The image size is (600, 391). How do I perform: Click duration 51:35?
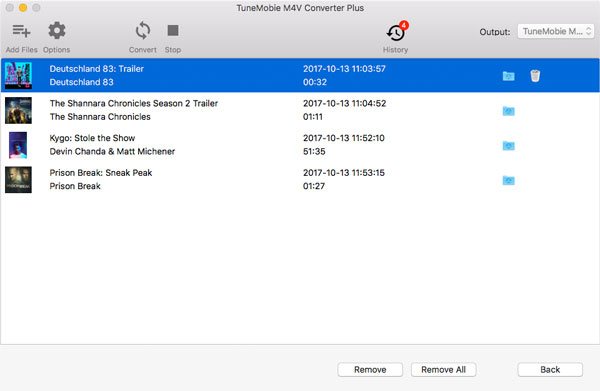pos(314,152)
